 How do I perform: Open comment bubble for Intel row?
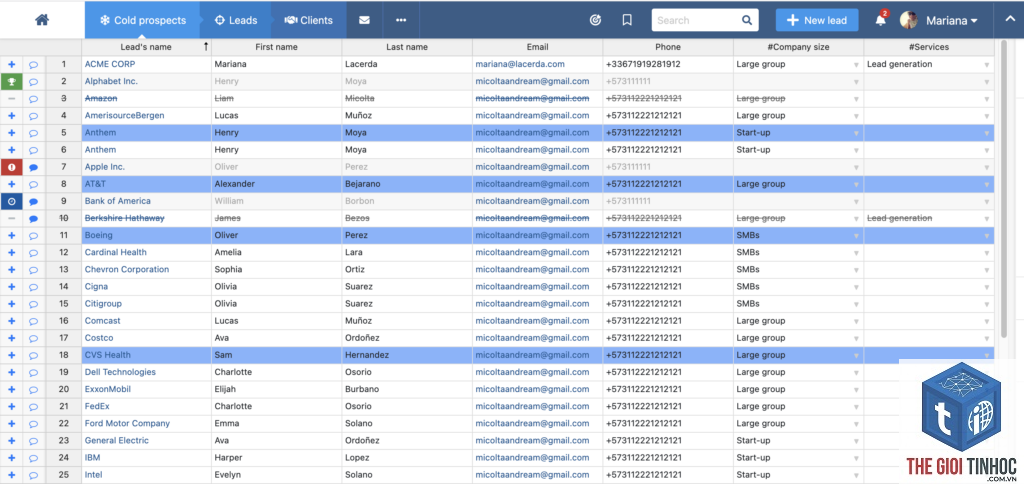pyautogui.click(x=33, y=475)
